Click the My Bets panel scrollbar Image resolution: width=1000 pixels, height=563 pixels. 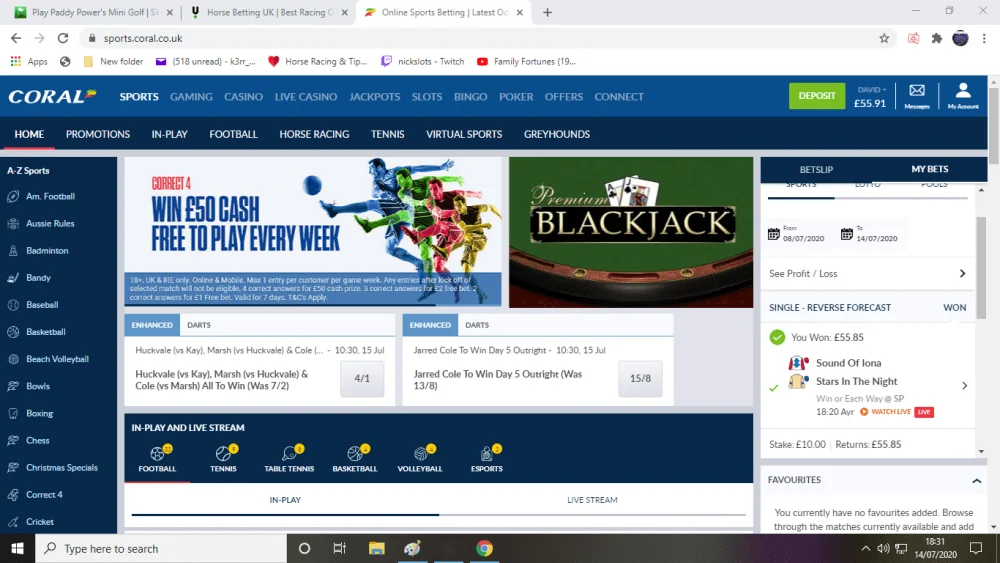click(981, 267)
